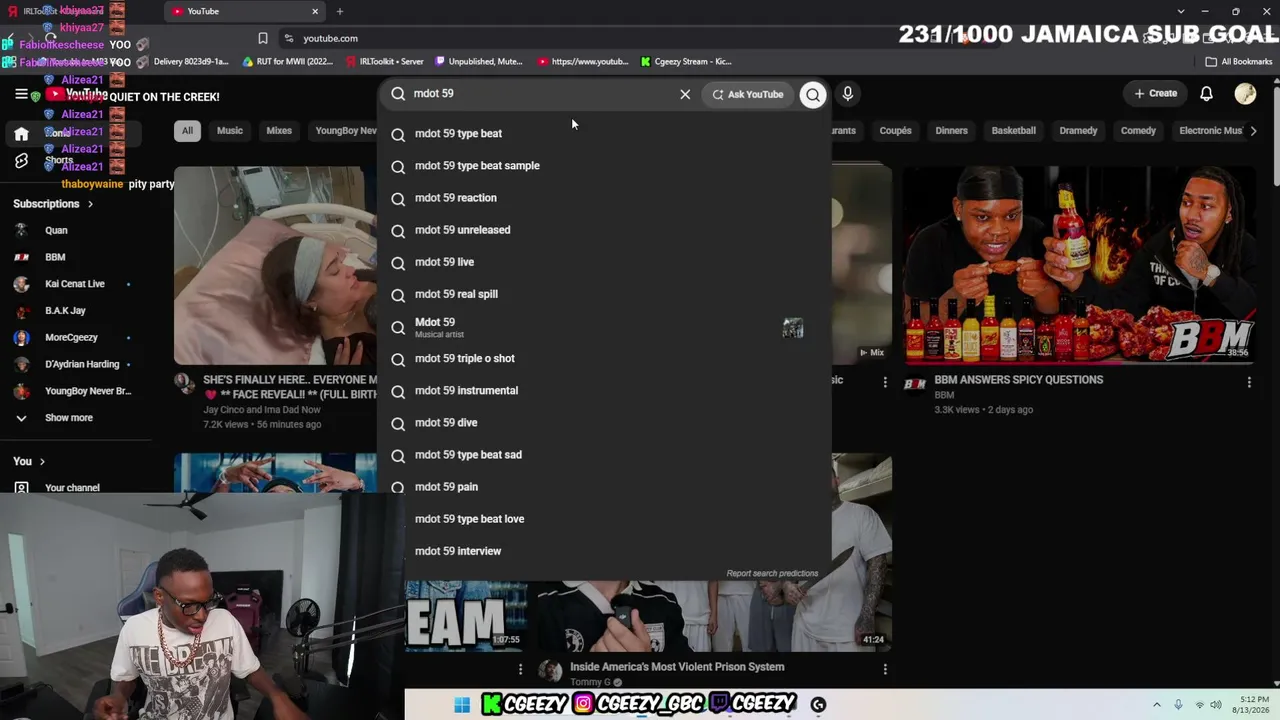Filter by the Dramedy chip

click(1078, 131)
